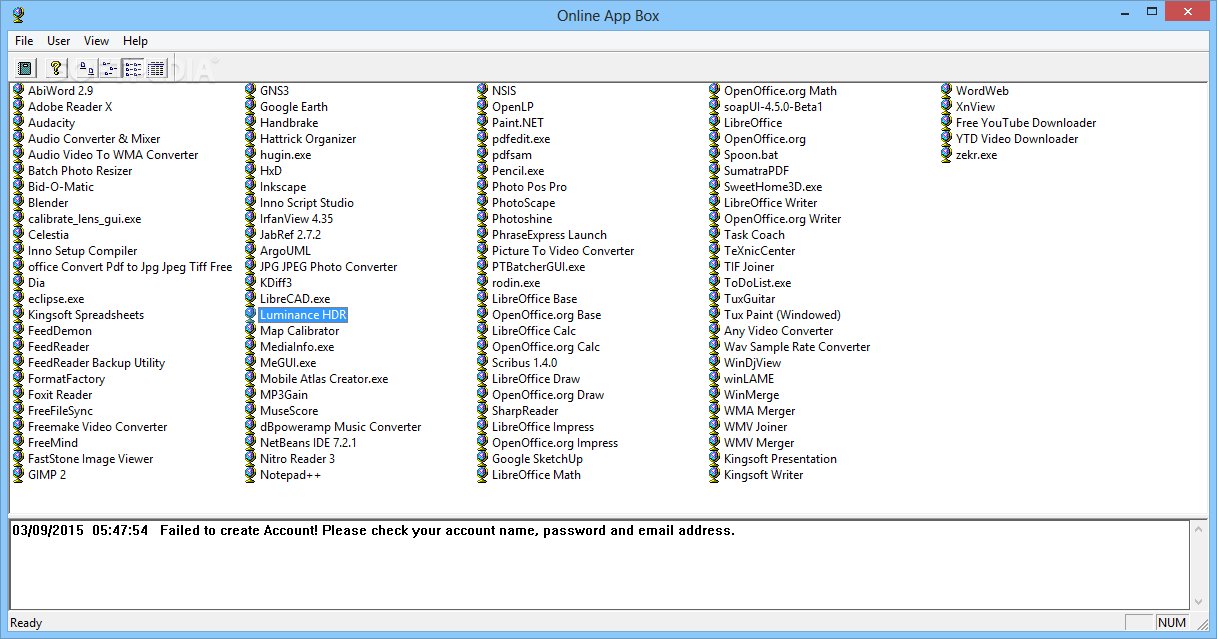The image size is (1217, 639).
Task: Select Free YouTube Downloader
Action: 1026,123
